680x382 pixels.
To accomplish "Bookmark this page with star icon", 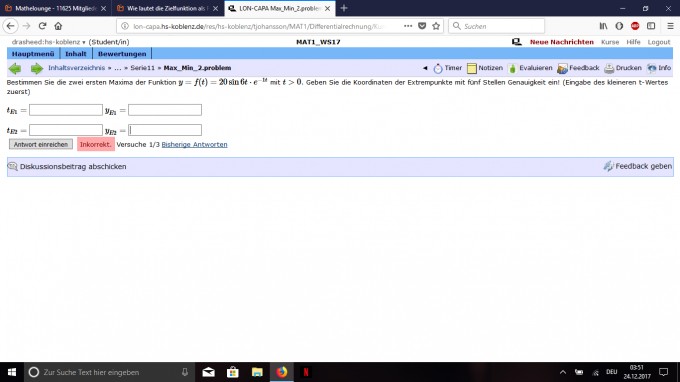I will (x=436, y=26).
